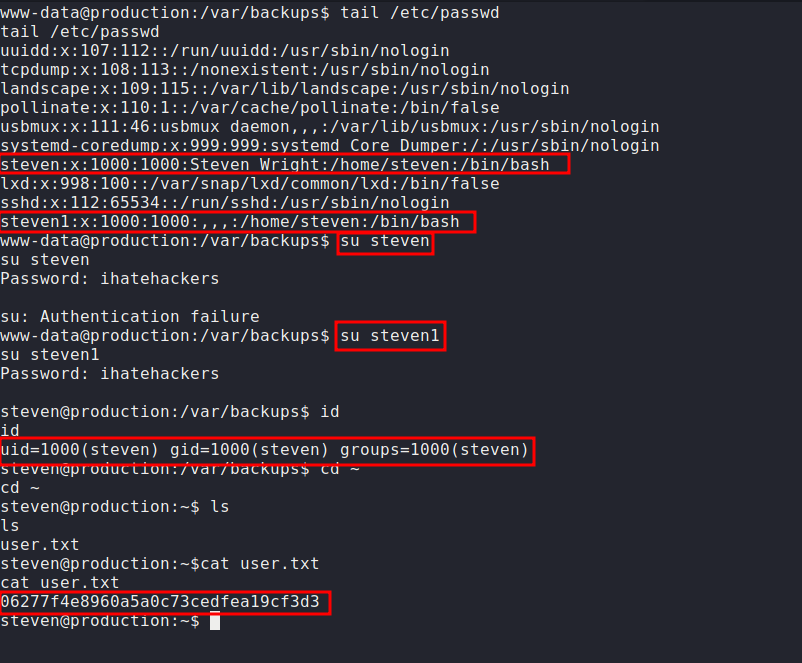Select the usbmux daemon entry line
The height and width of the screenshot is (663, 802).
pyautogui.click(x=330, y=126)
